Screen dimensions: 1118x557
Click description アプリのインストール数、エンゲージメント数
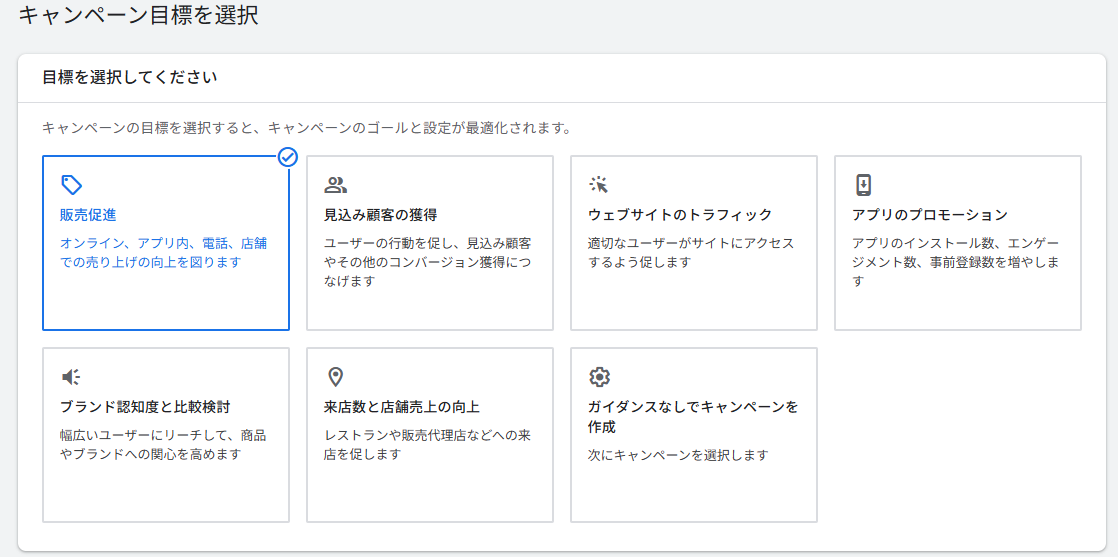click(955, 262)
